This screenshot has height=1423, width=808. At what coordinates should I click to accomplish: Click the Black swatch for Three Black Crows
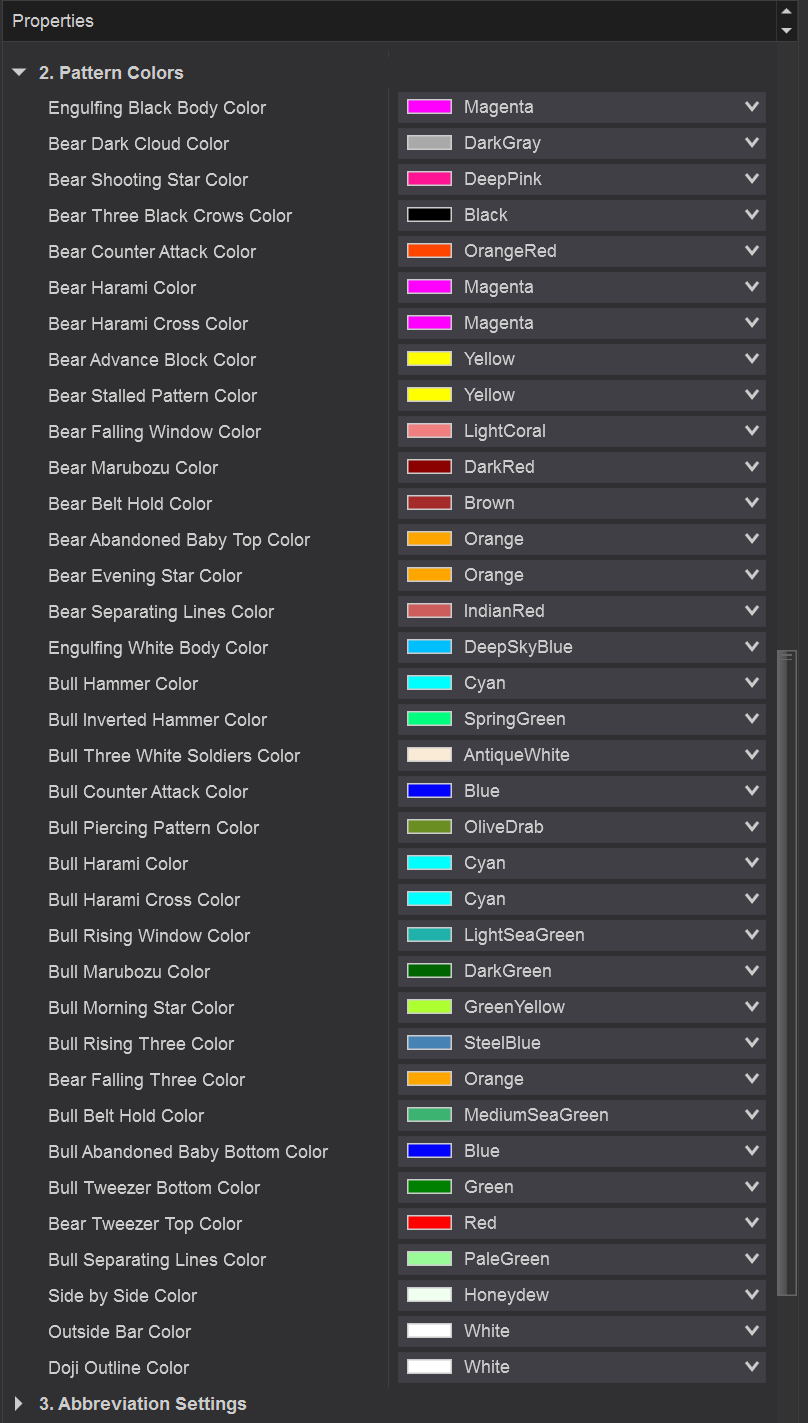[429, 215]
